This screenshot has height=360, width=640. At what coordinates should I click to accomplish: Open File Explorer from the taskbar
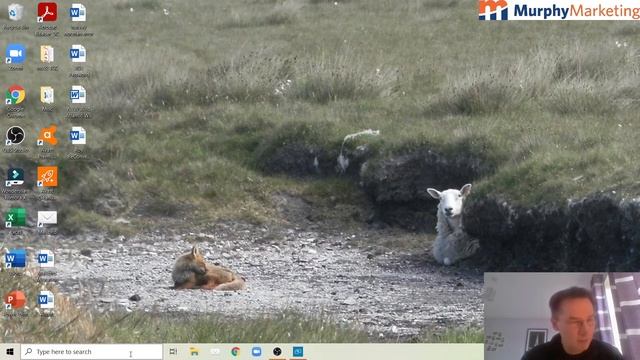point(194,351)
